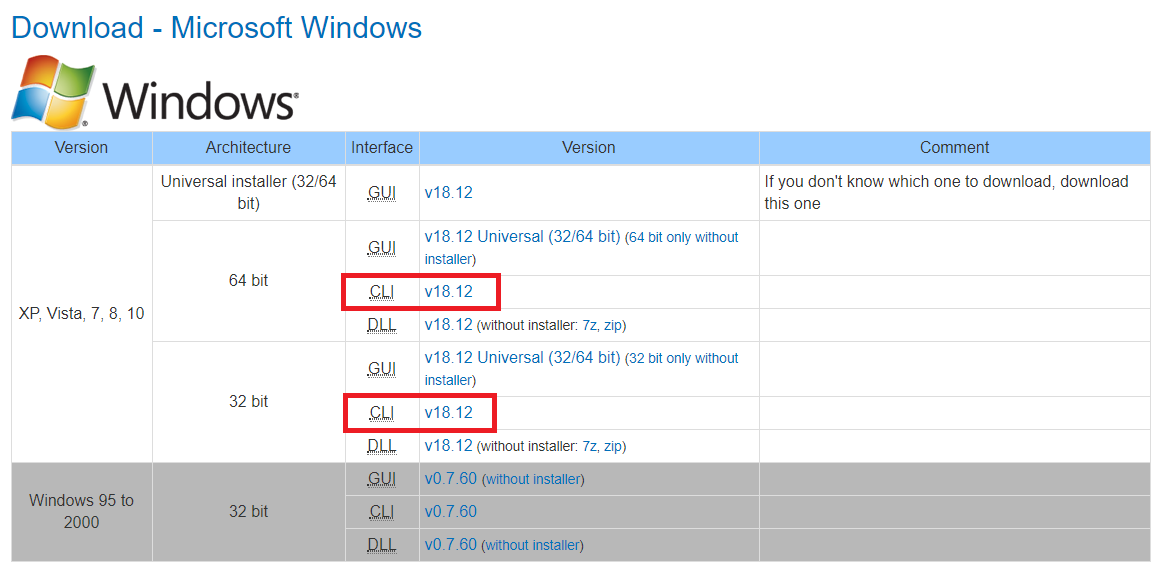Click DLL abbreviation in 64 bit section
1165x574 pixels.
382,325
